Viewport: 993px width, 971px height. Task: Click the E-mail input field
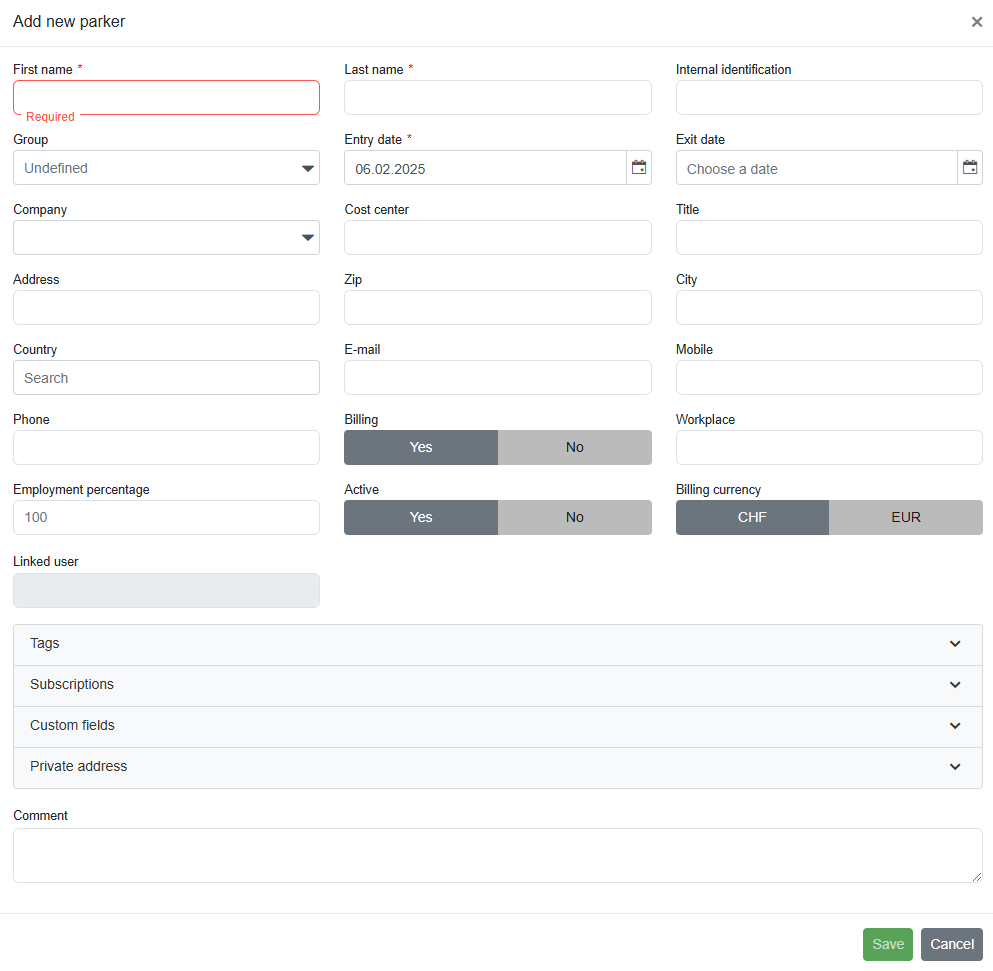coord(498,378)
